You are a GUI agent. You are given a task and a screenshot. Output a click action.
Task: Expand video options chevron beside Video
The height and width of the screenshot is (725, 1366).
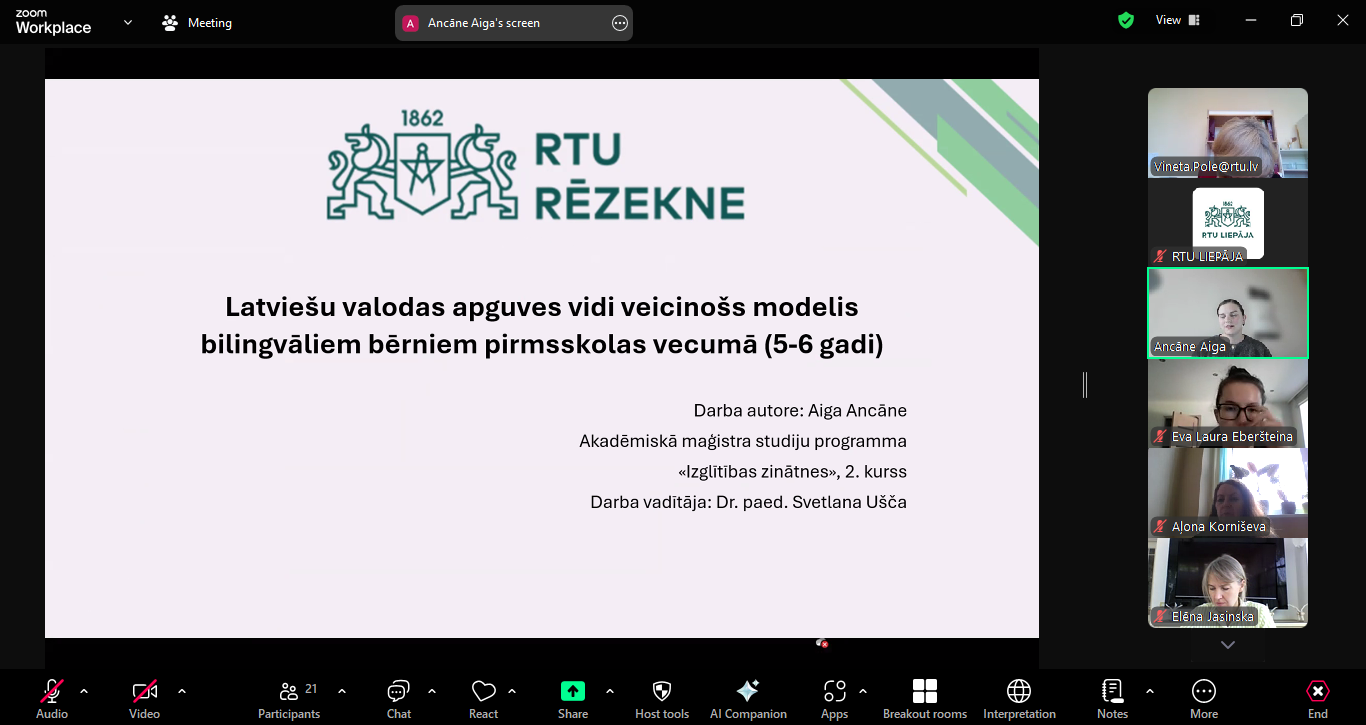point(182,691)
